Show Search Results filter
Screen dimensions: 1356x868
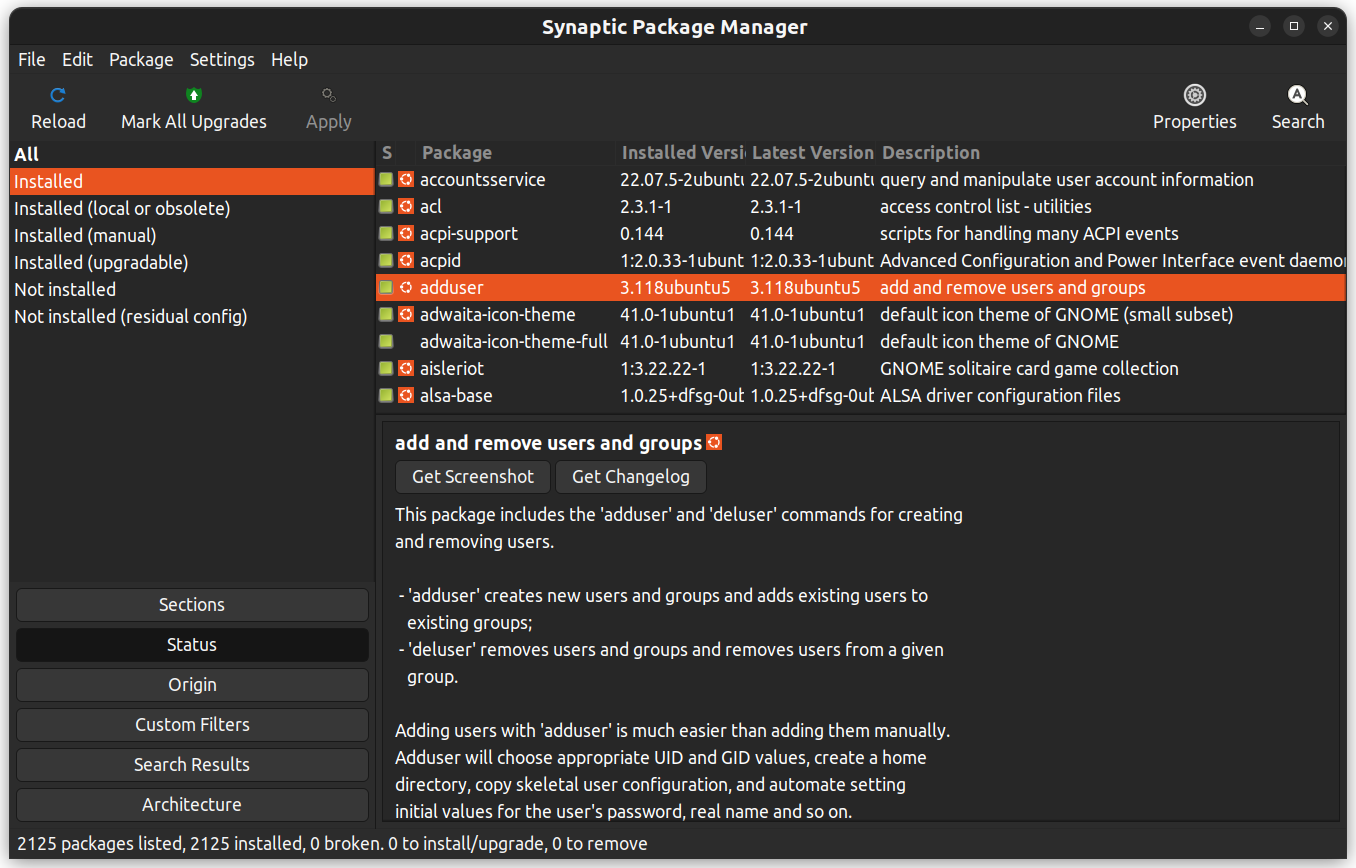click(192, 765)
